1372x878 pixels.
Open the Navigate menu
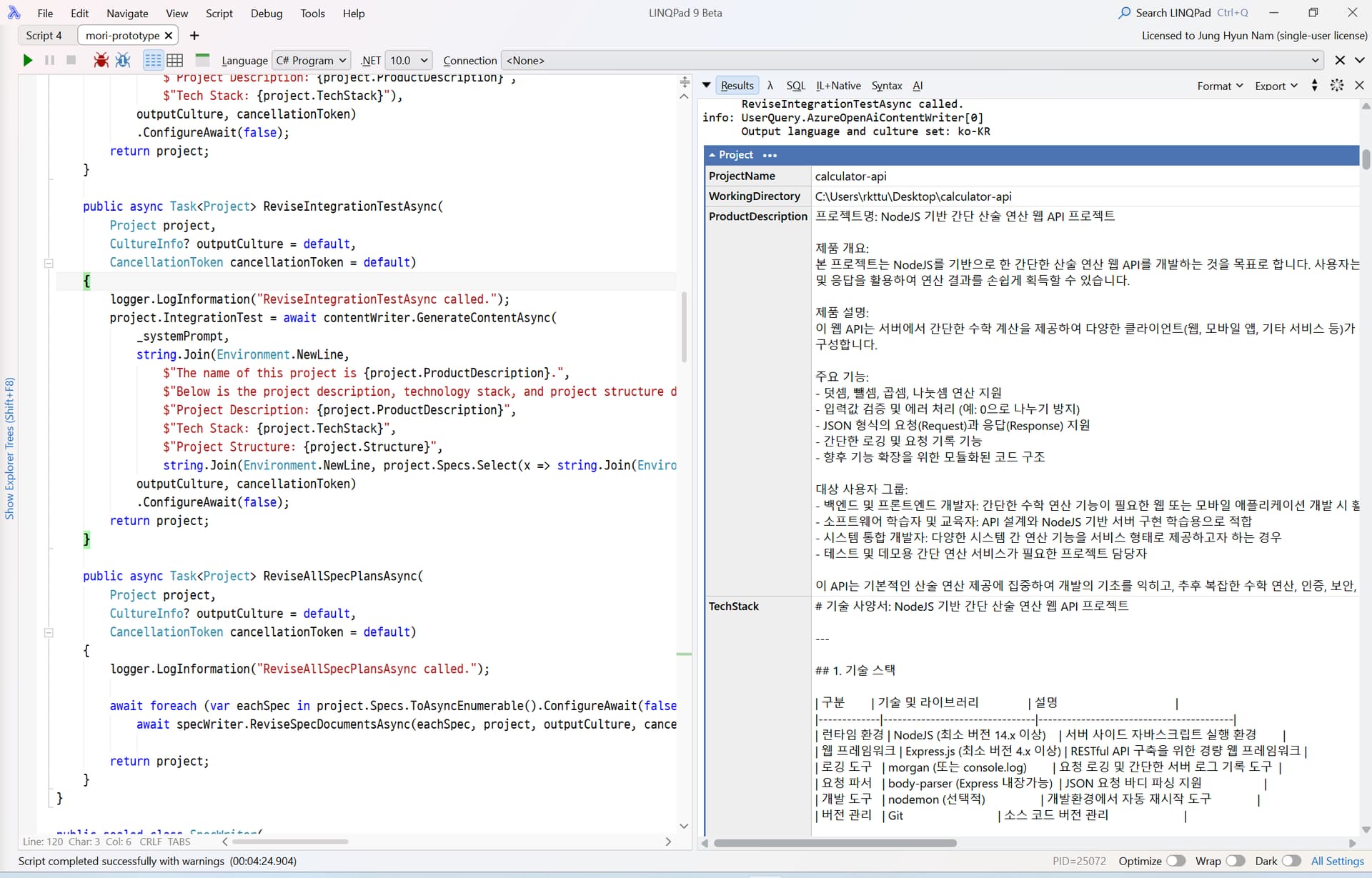coord(127,13)
